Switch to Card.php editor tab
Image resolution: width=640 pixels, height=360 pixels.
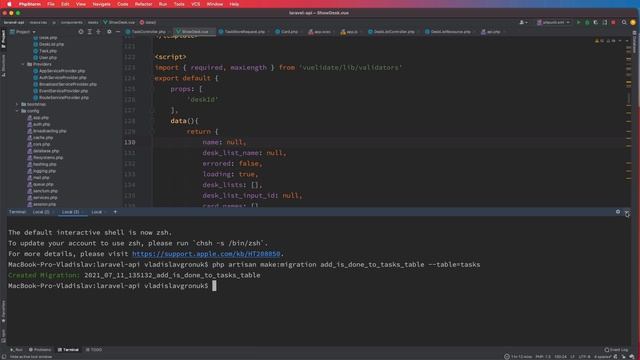pos(289,31)
